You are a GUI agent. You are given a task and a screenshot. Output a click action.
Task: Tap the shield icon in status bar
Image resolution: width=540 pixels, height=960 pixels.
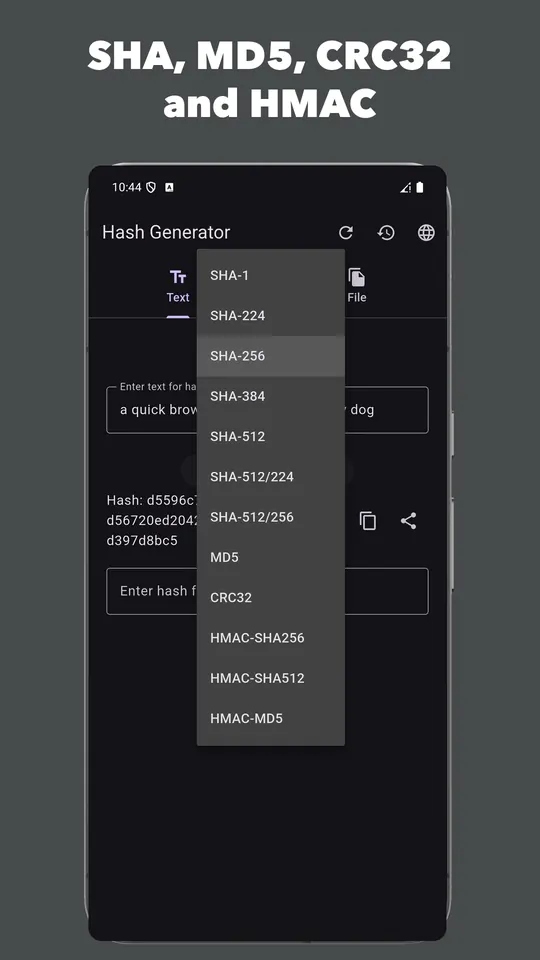(x=151, y=187)
